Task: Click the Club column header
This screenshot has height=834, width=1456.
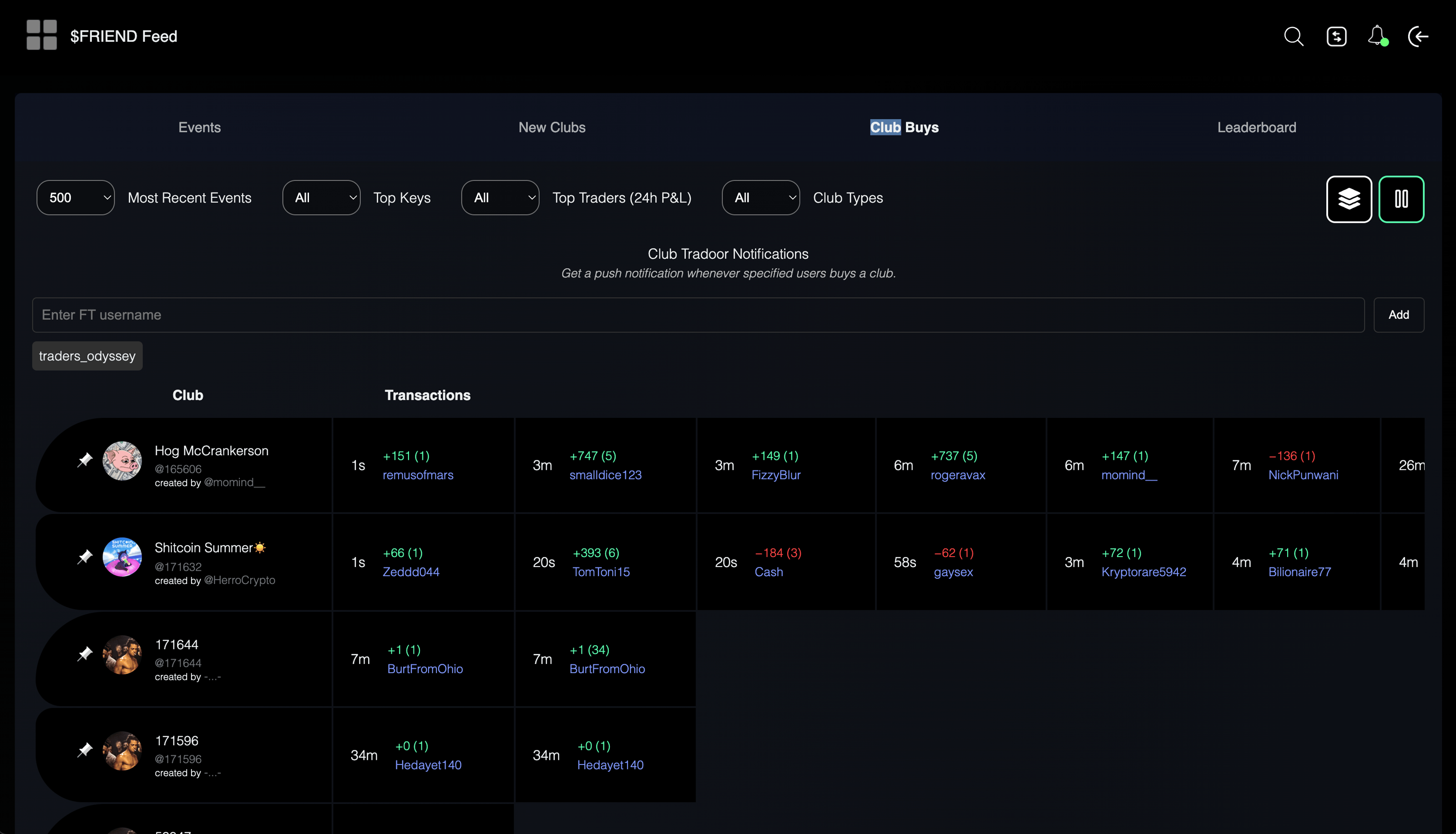Action: [188, 395]
